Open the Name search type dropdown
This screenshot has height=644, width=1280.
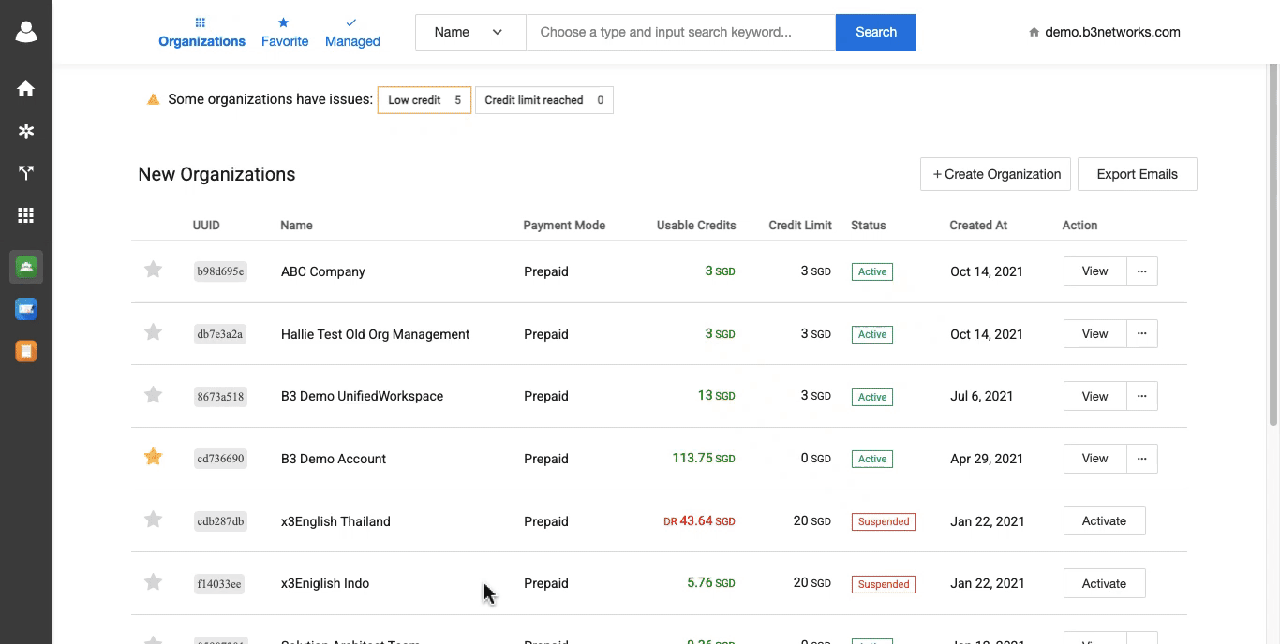[471, 32]
